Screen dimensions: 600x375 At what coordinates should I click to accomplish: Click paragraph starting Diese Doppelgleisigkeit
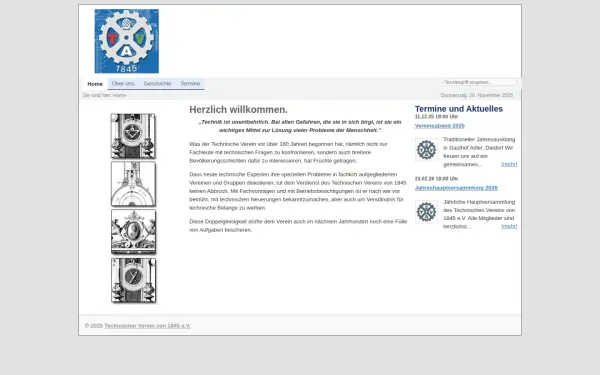[298, 226]
